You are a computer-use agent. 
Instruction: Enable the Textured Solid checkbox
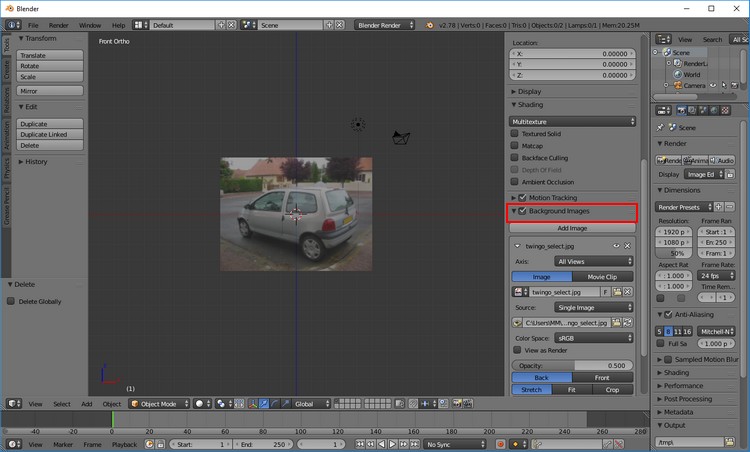pos(516,133)
